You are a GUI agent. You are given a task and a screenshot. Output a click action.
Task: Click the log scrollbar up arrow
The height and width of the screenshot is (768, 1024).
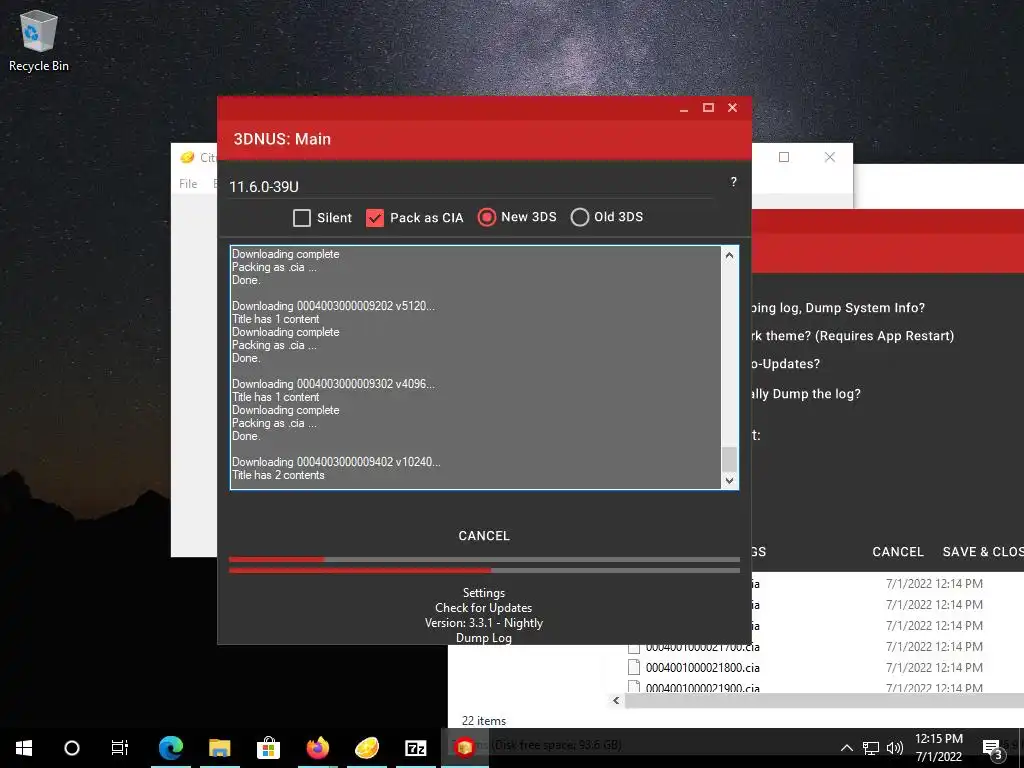point(729,255)
